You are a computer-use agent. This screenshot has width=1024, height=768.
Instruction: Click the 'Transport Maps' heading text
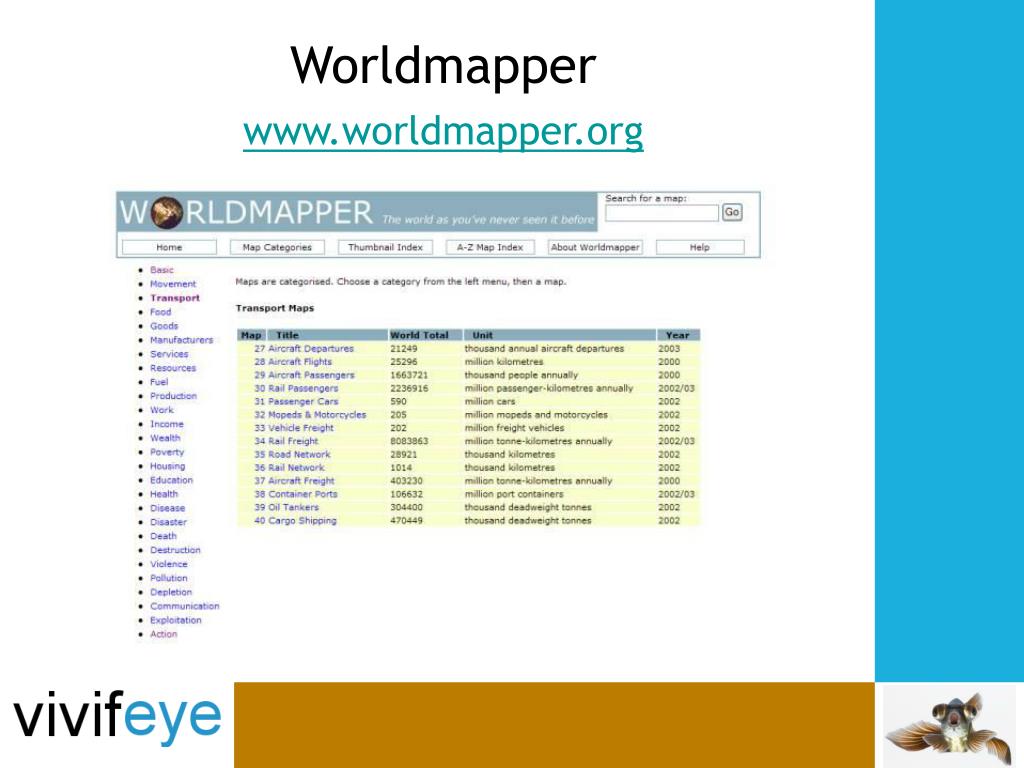point(275,308)
